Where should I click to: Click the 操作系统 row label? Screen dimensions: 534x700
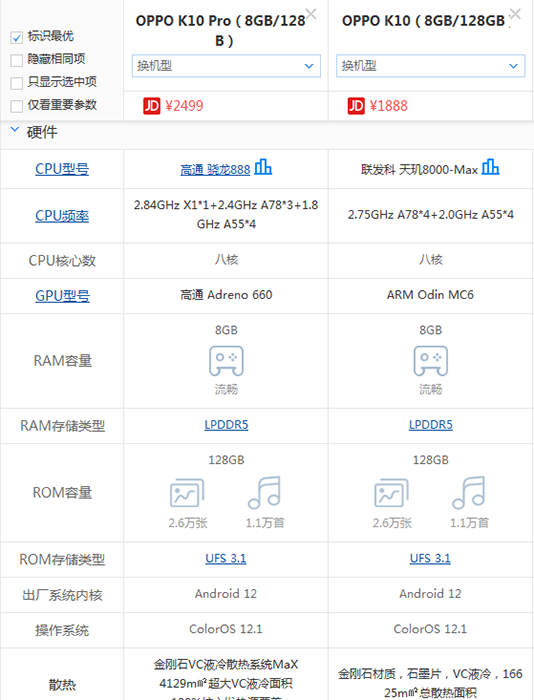[x=62, y=630]
